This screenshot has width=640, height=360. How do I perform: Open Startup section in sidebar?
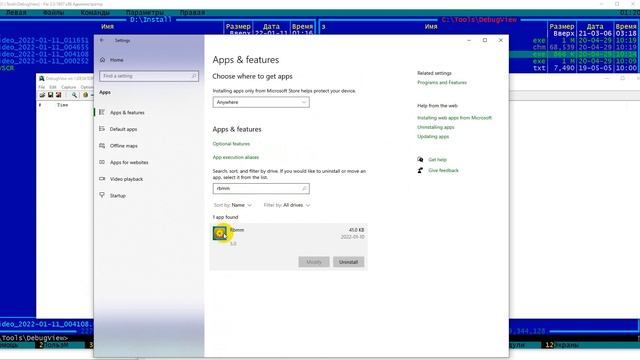118,196
